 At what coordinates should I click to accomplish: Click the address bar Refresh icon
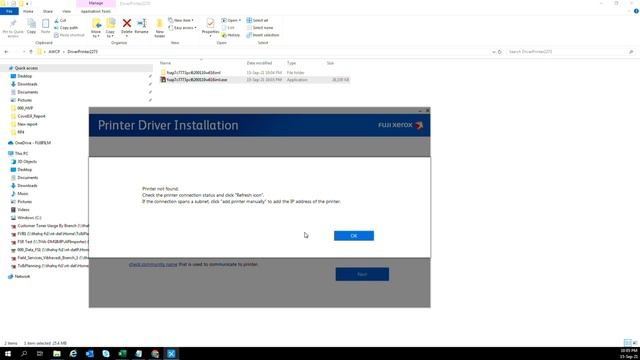pos(500,52)
